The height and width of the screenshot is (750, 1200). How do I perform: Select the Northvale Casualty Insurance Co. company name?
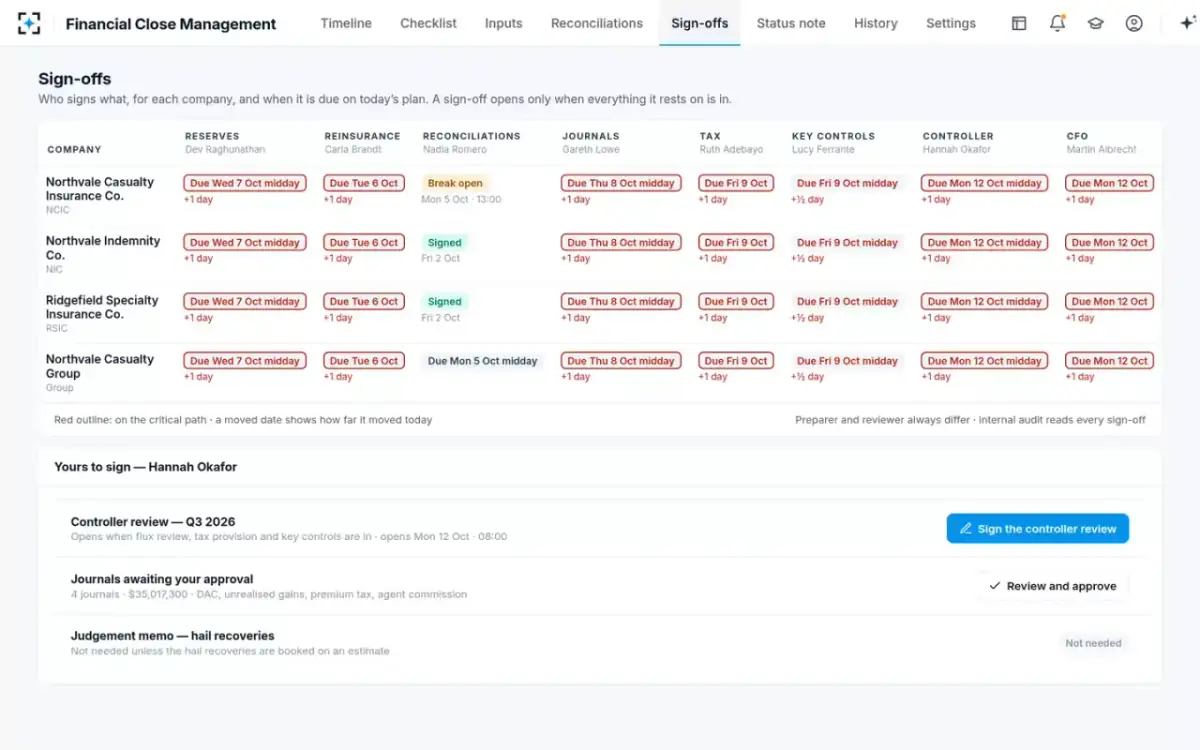click(x=100, y=189)
